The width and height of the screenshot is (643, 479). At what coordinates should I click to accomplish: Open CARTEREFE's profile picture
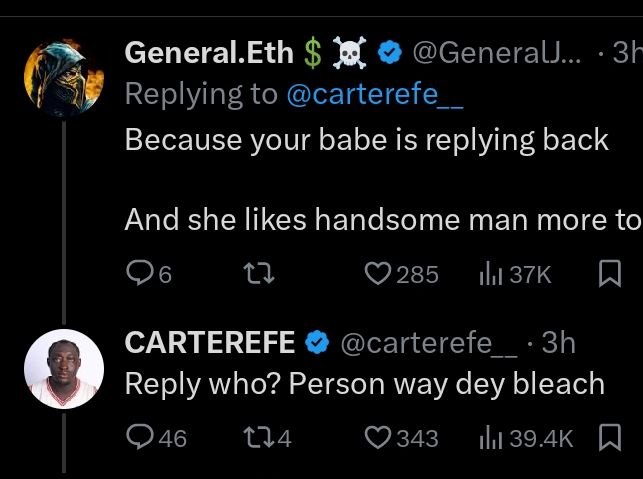pos(64,368)
